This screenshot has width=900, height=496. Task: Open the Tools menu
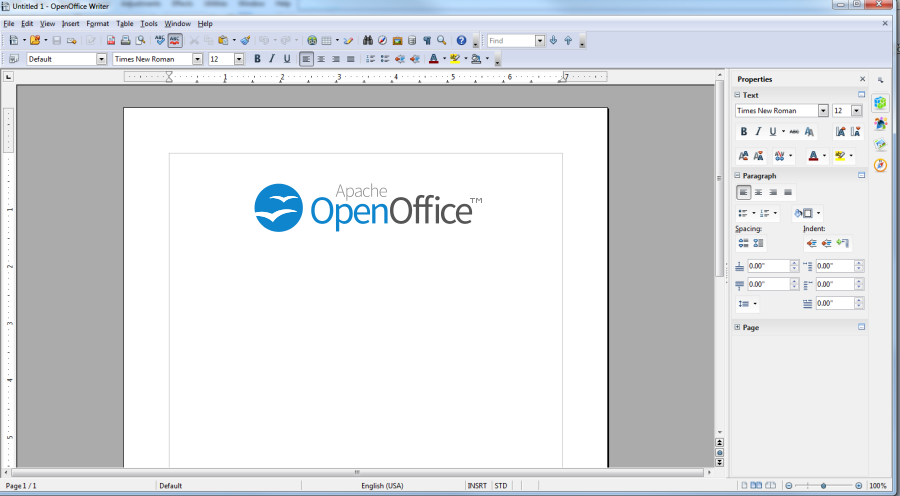point(149,24)
